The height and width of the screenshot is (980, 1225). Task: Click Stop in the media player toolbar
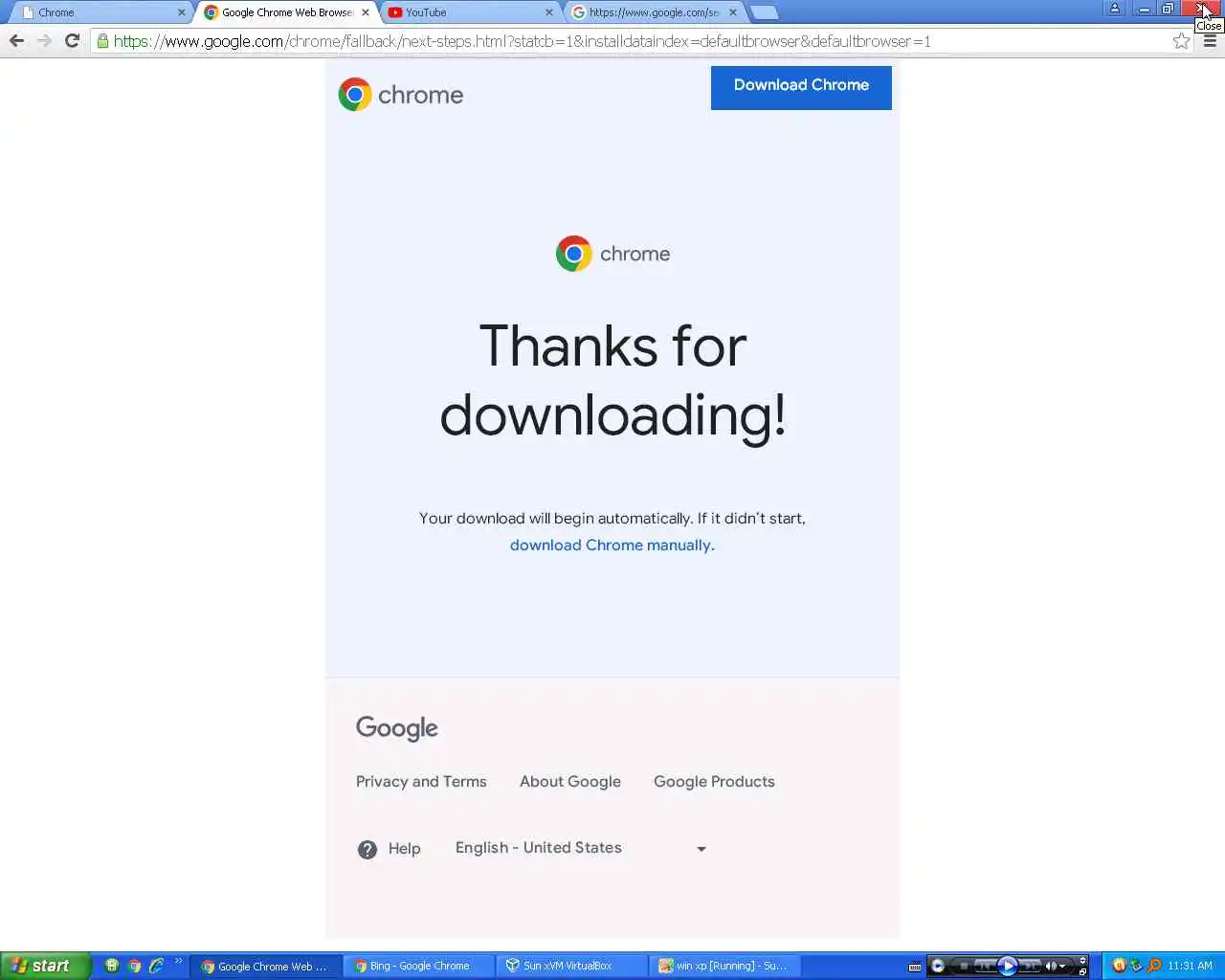[x=964, y=966]
